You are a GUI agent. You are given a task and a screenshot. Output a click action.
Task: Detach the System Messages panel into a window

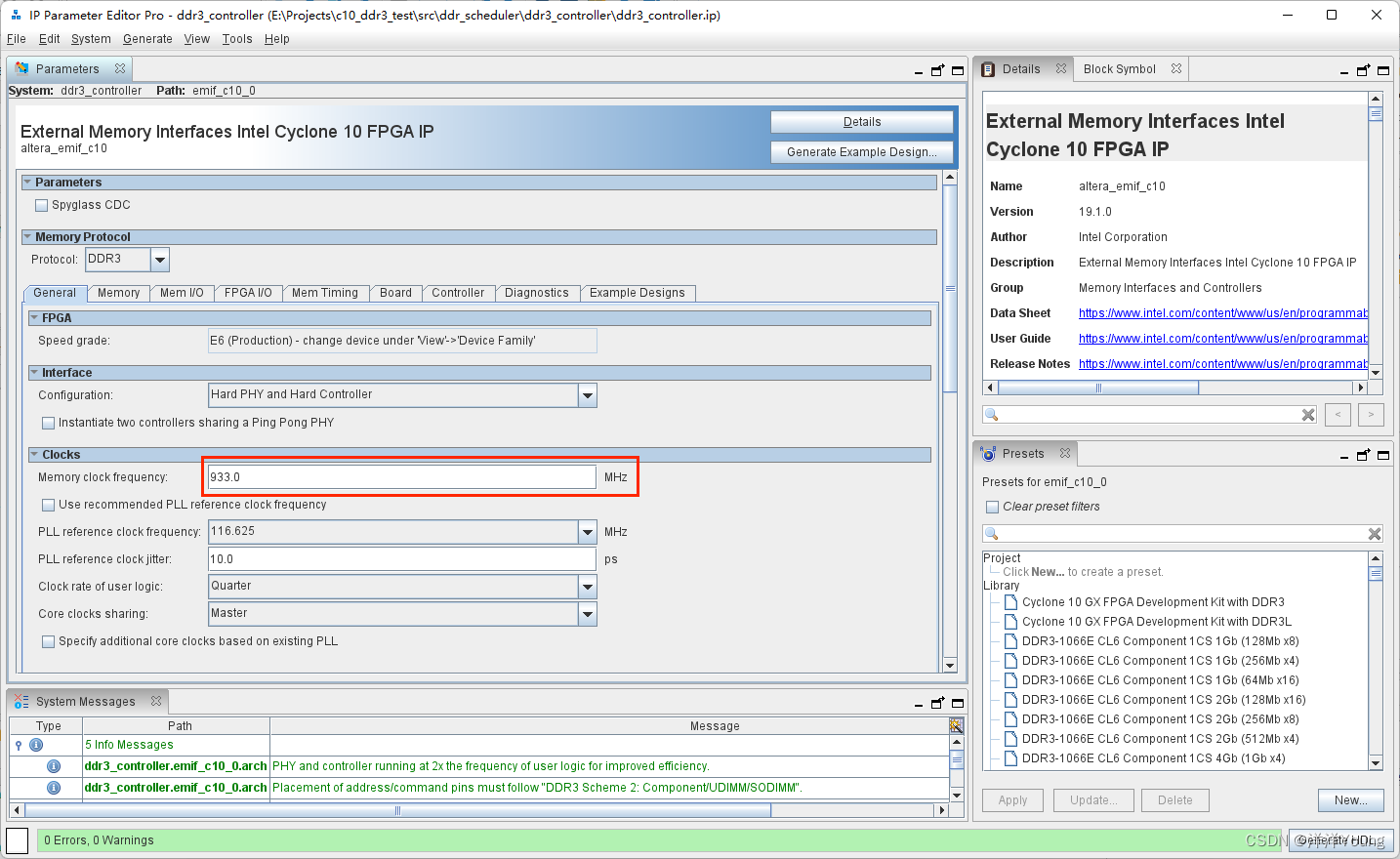pos(938,703)
